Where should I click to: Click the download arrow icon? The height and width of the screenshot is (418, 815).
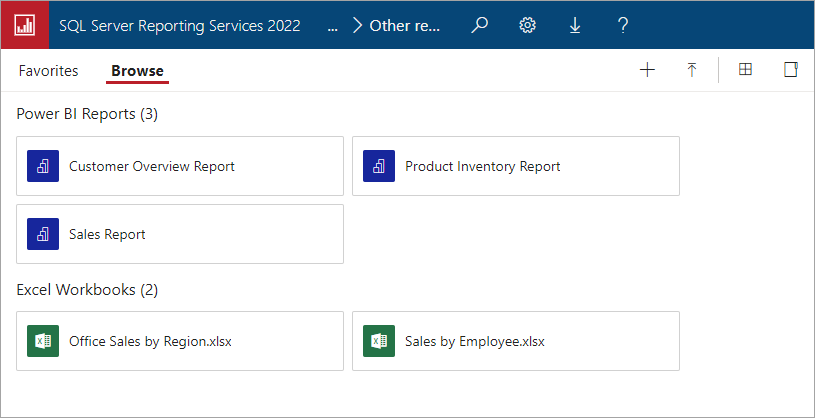point(575,26)
